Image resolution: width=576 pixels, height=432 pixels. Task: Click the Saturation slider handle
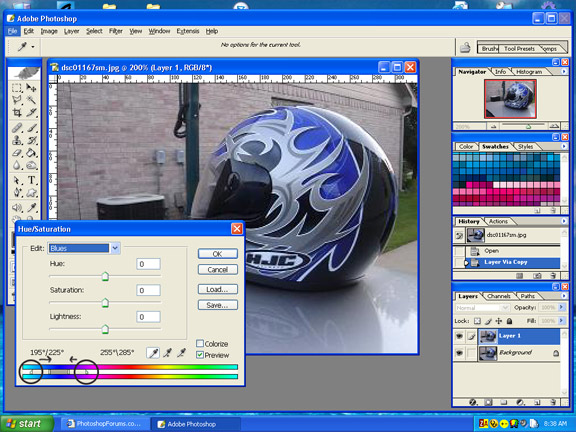105,303
